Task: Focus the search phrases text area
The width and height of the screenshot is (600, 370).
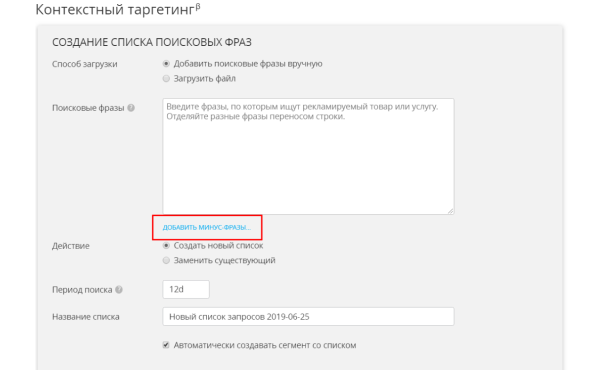Action: click(308, 156)
